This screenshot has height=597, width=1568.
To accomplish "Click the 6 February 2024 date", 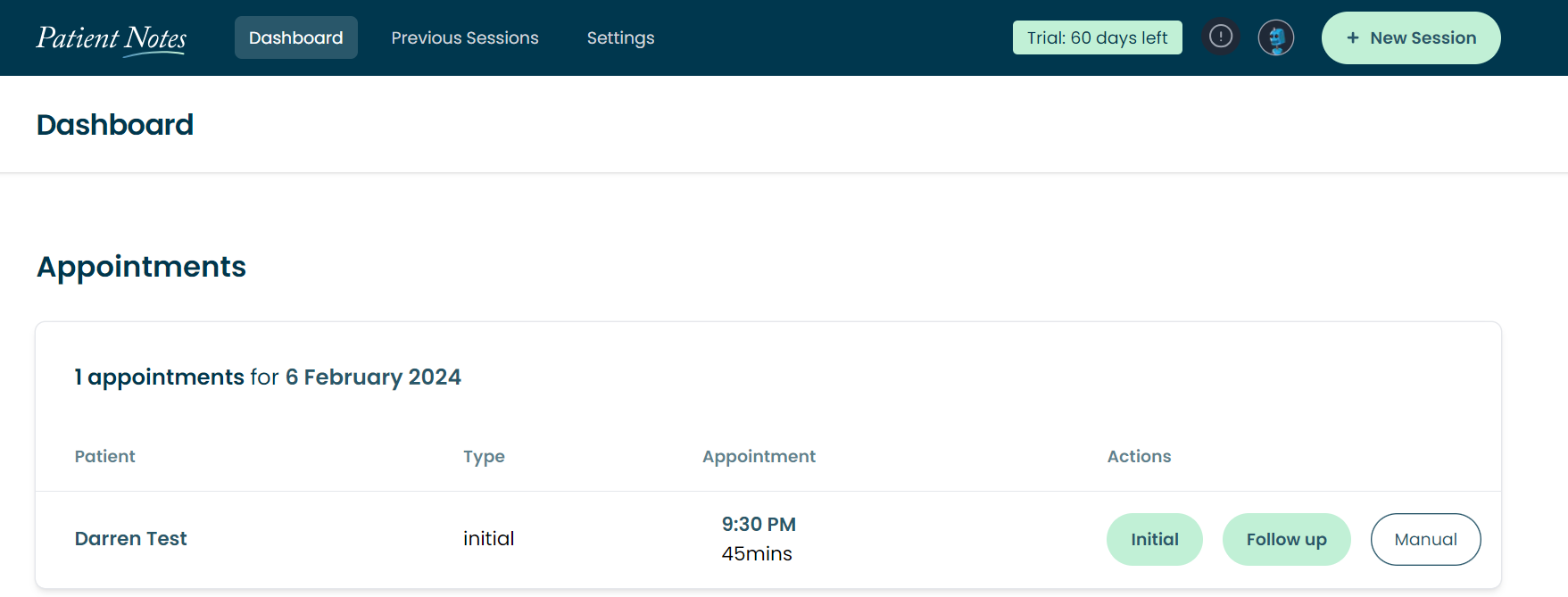I will pos(373,377).
